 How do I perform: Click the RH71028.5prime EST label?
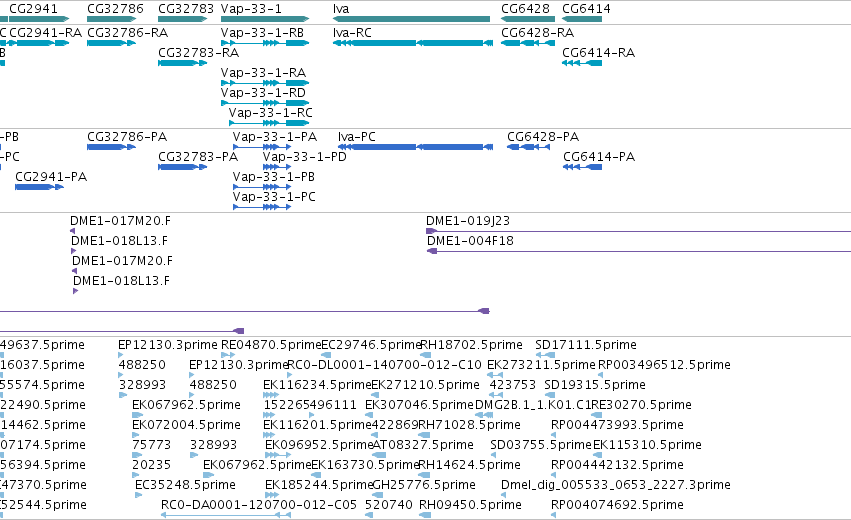point(469,425)
